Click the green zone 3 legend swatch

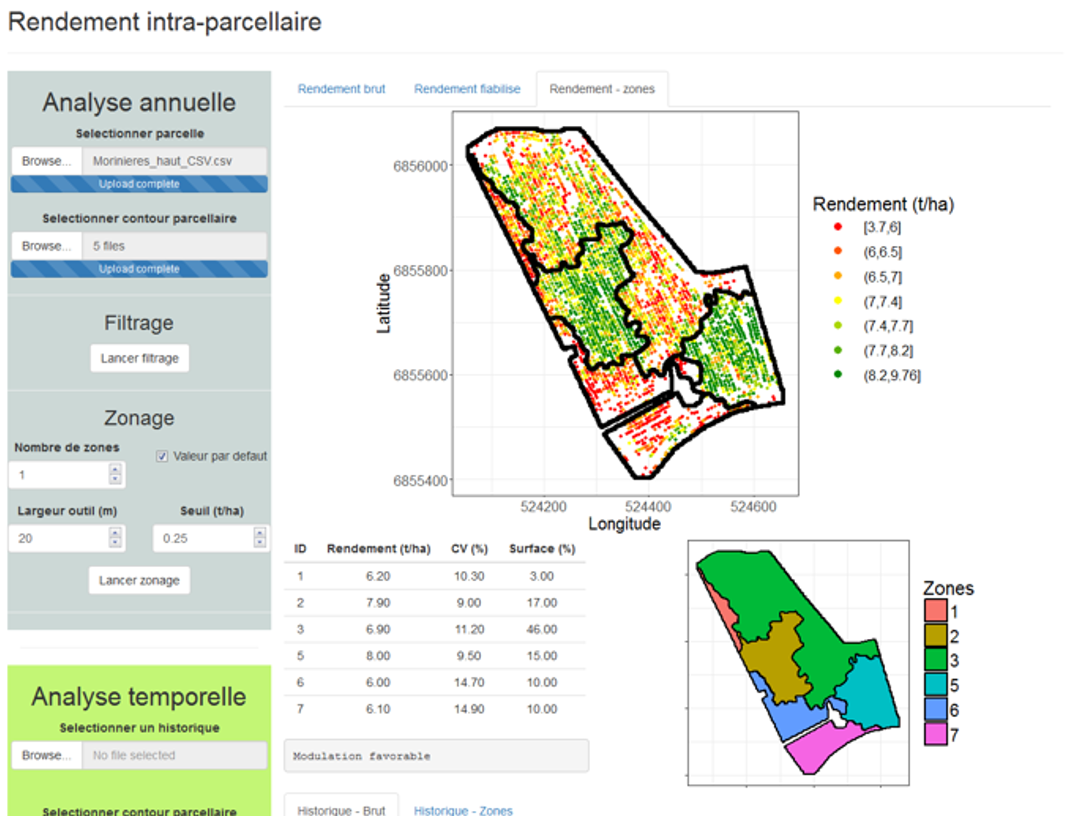[x=935, y=661]
